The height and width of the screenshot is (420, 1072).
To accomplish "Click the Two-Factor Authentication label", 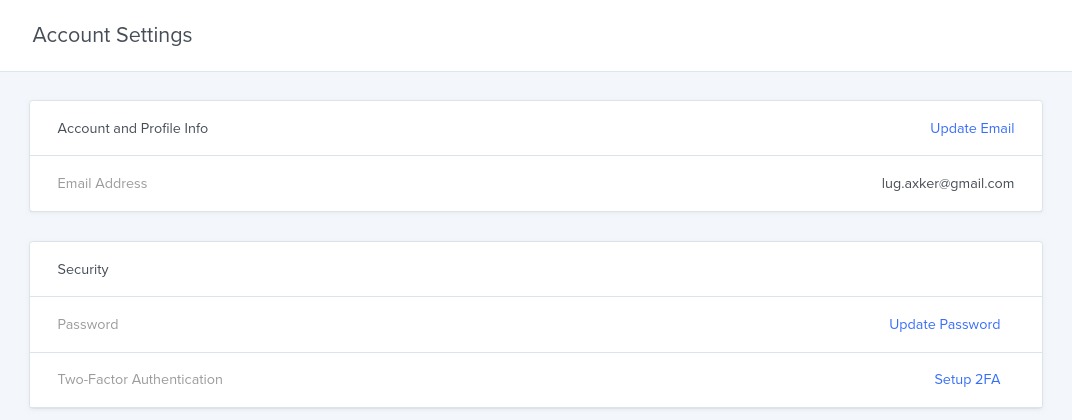I will tap(140, 379).
